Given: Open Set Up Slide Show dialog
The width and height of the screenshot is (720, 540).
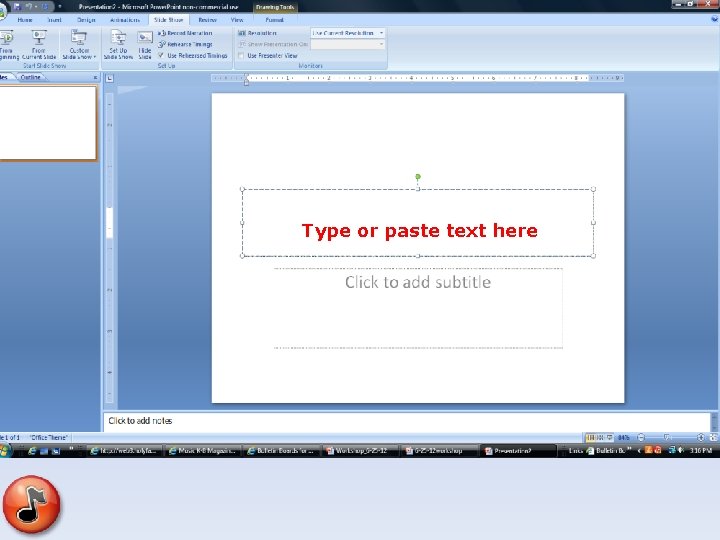Looking at the screenshot, I should point(118,45).
